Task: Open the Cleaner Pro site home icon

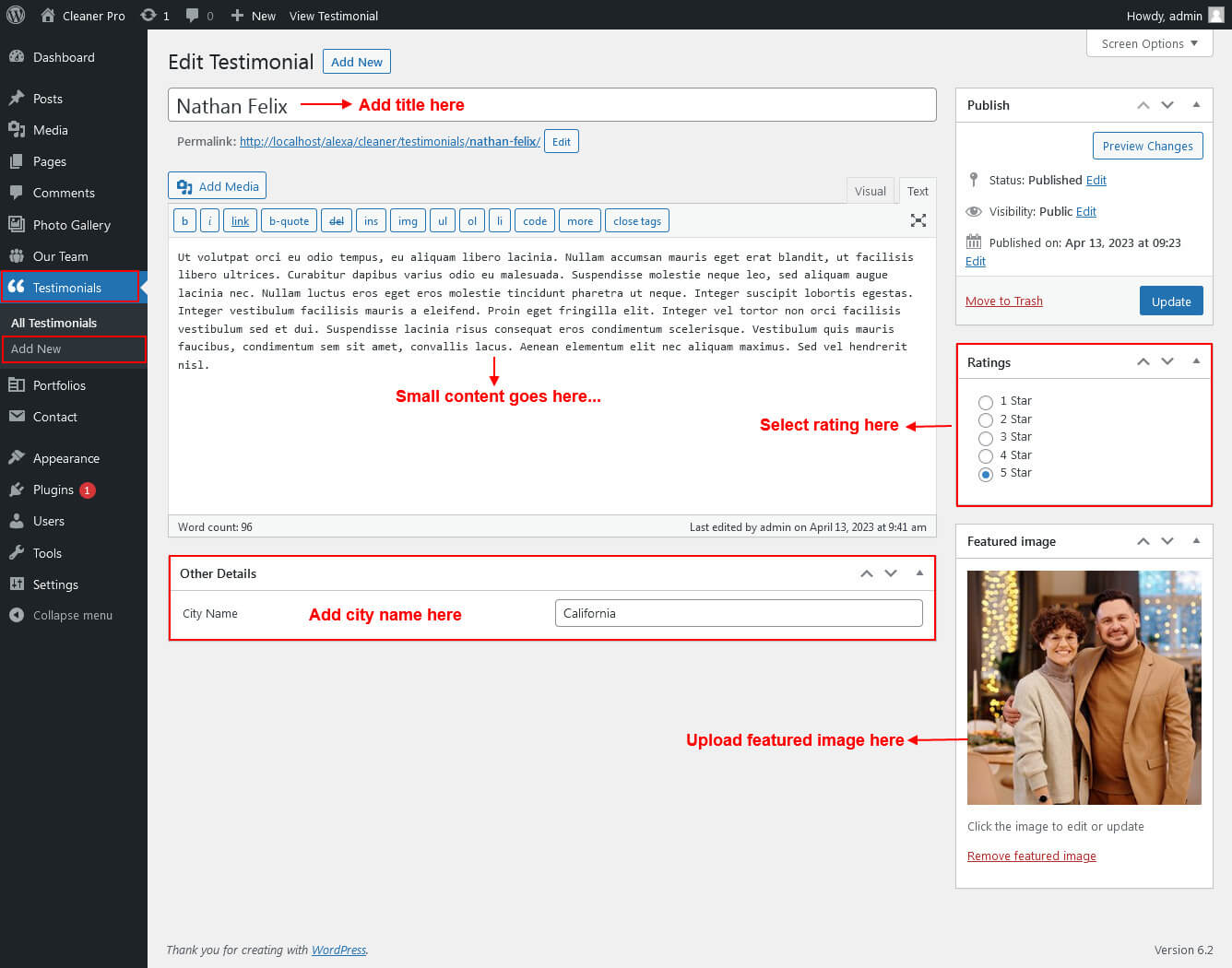Action: point(48,16)
